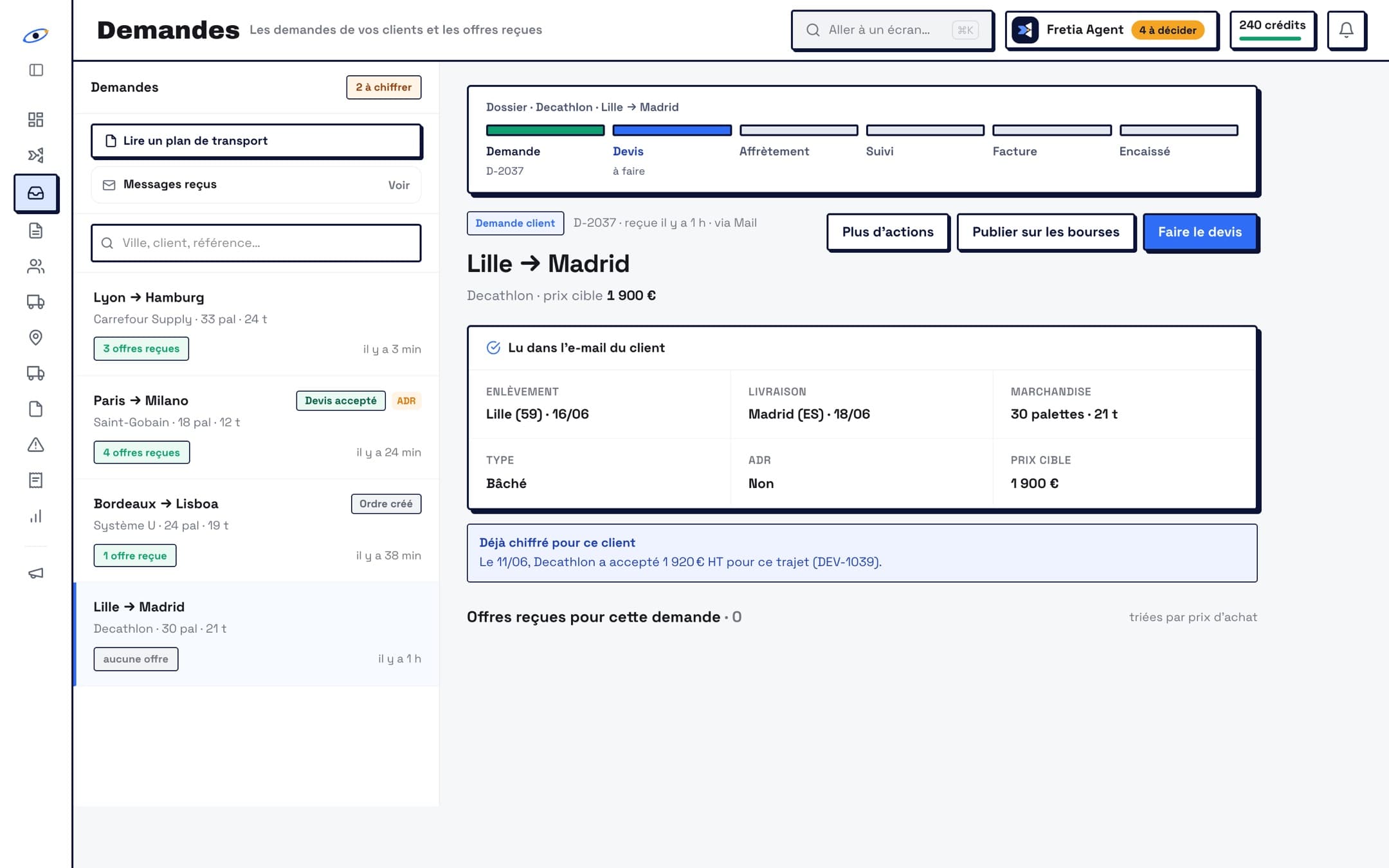The image size is (1389, 868).
Task: Open the users contacts sidebar icon
Action: click(36, 266)
